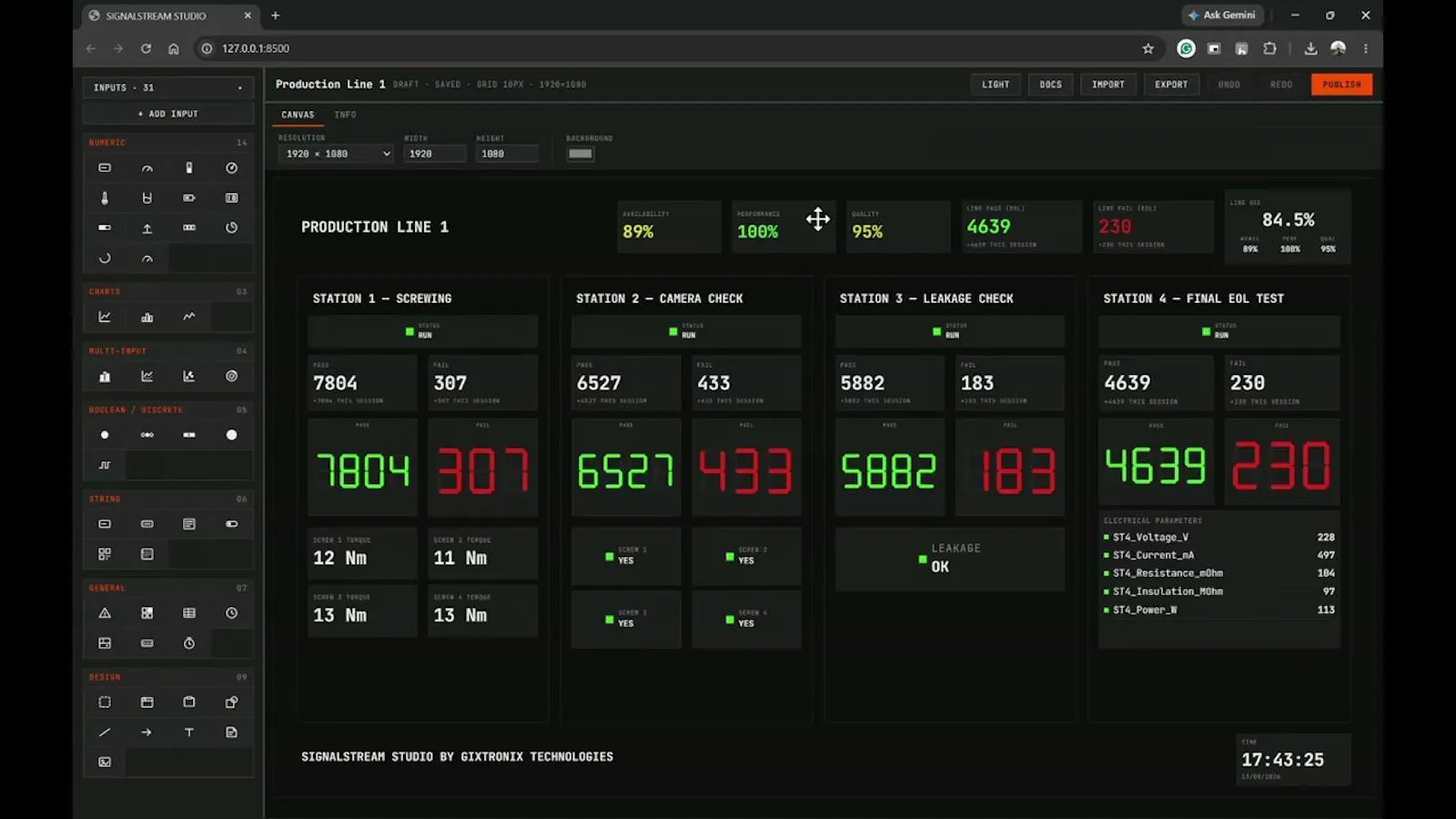Viewport: 1456px width, 819px height.
Task: Choose the stopwatch timer icon under General
Action: pyautogui.click(x=189, y=643)
